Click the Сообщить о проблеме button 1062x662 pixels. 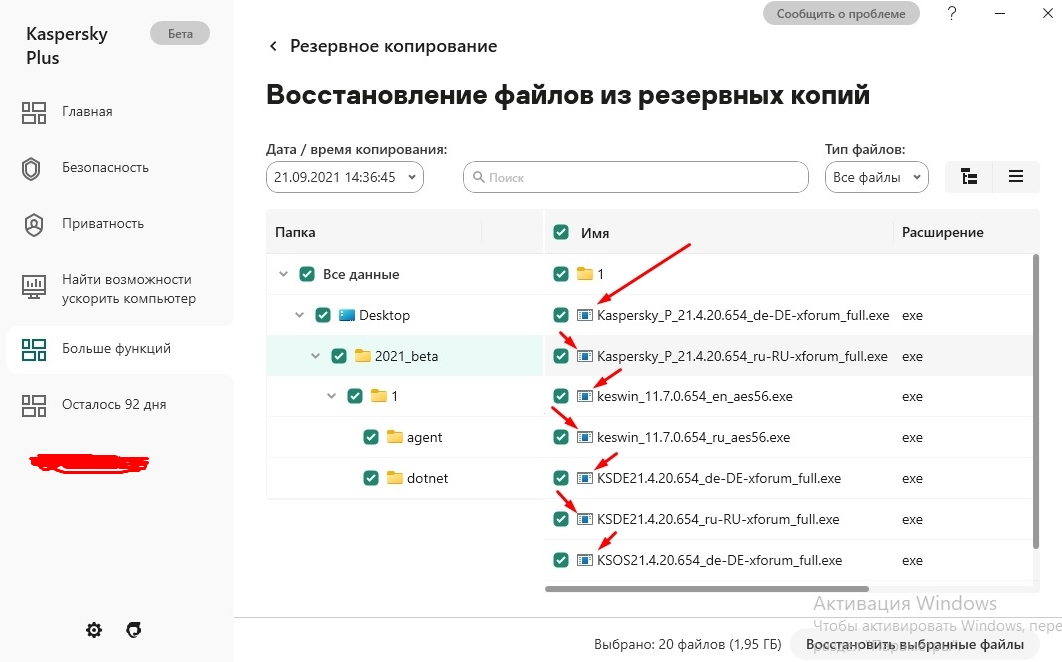[x=841, y=14]
